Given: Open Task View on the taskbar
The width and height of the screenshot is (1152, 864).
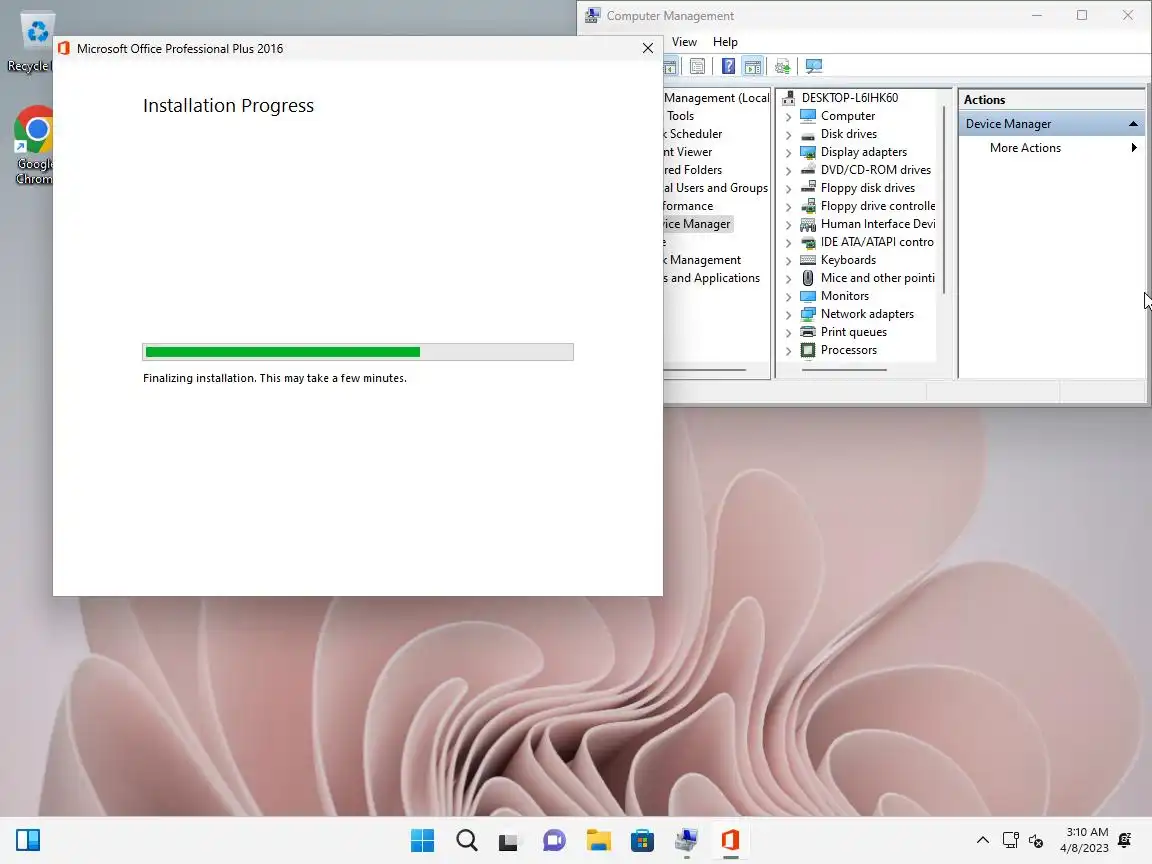Looking at the screenshot, I should pyautogui.click(x=508, y=840).
